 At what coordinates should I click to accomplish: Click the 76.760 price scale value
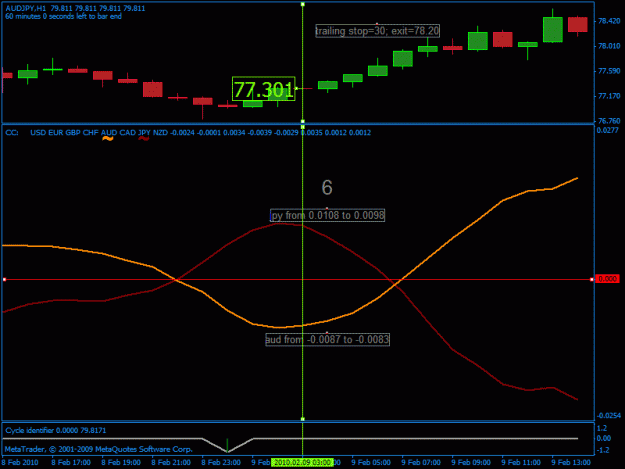point(609,121)
